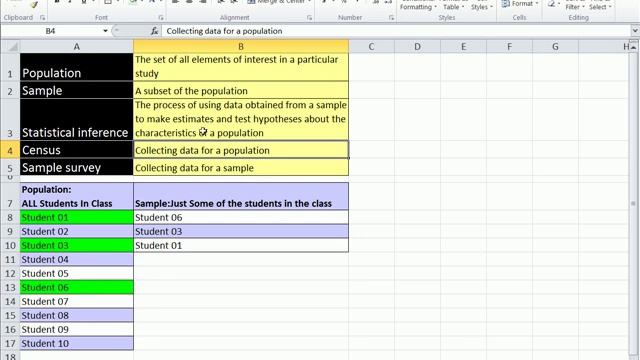Open the Name Box dropdown arrow
This screenshot has height=360, width=640.
tap(105, 31)
